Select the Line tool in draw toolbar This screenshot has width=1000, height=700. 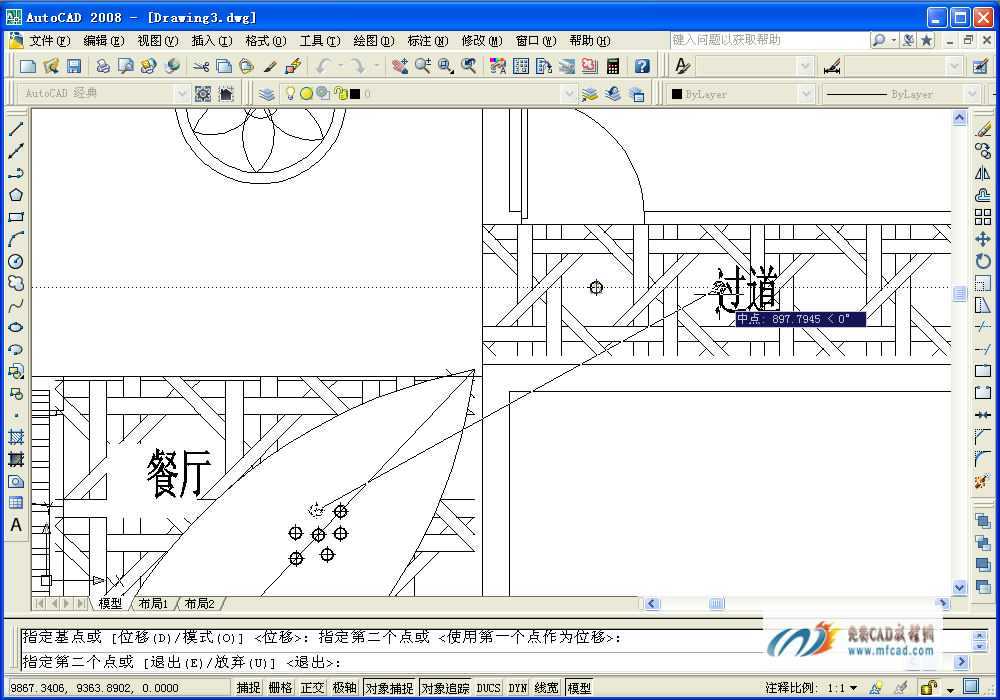16,128
